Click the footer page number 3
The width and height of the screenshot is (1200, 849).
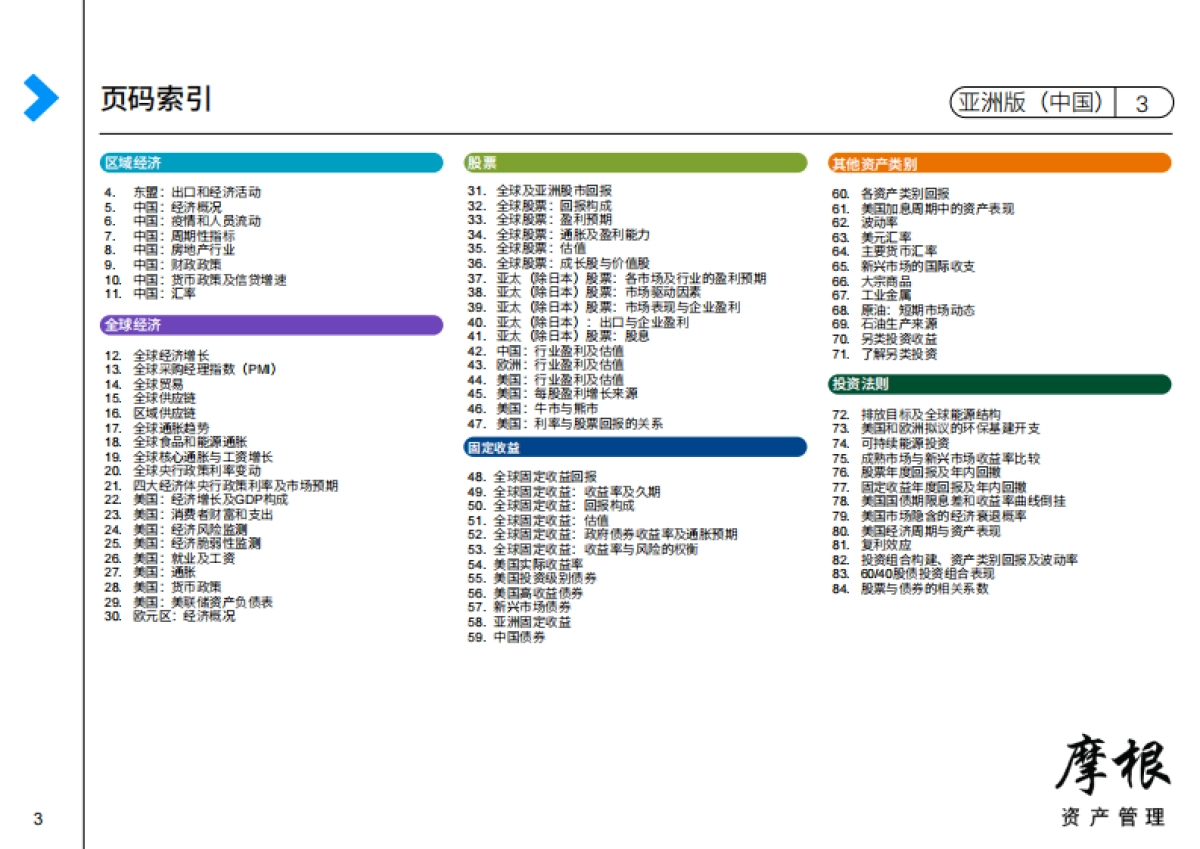38,820
